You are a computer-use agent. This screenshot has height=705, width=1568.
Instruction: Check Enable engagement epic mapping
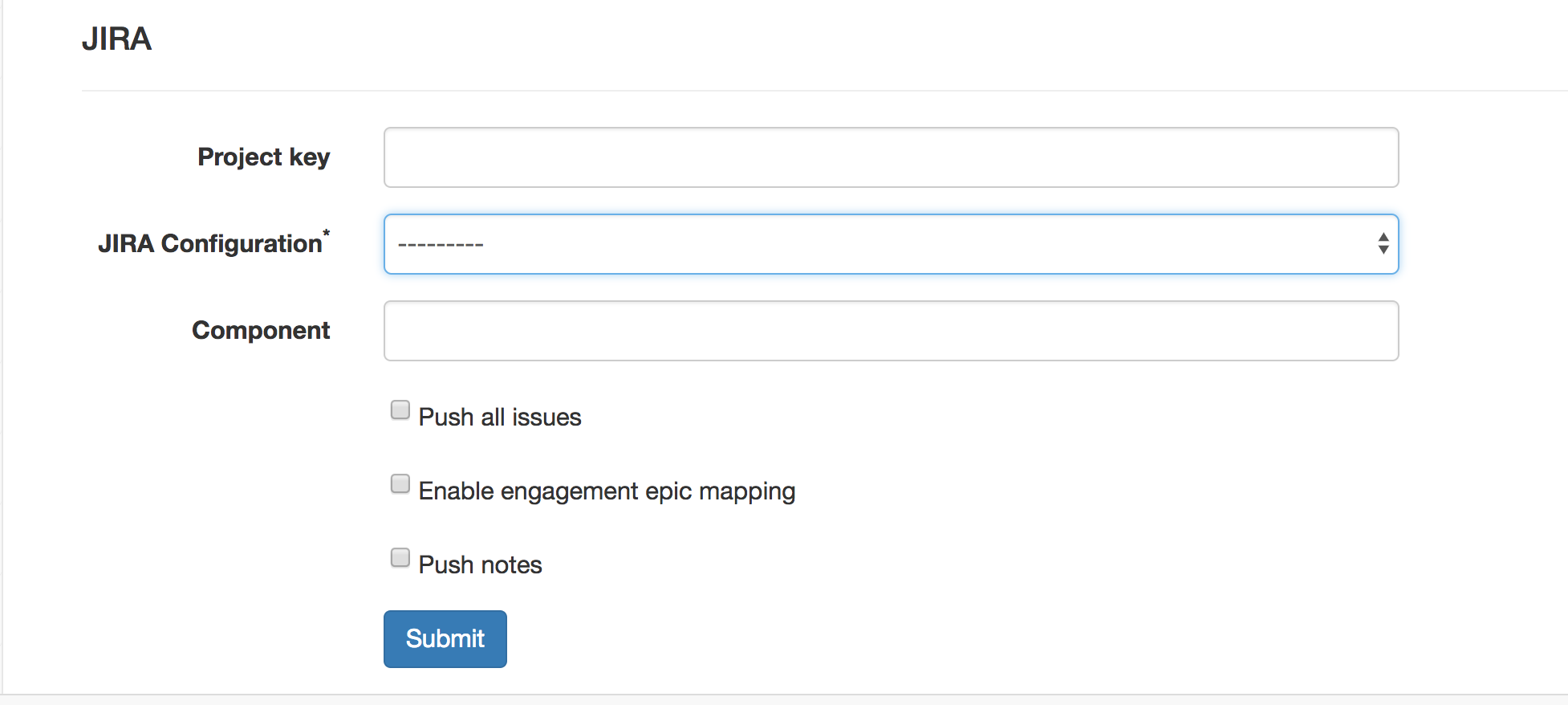(400, 483)
